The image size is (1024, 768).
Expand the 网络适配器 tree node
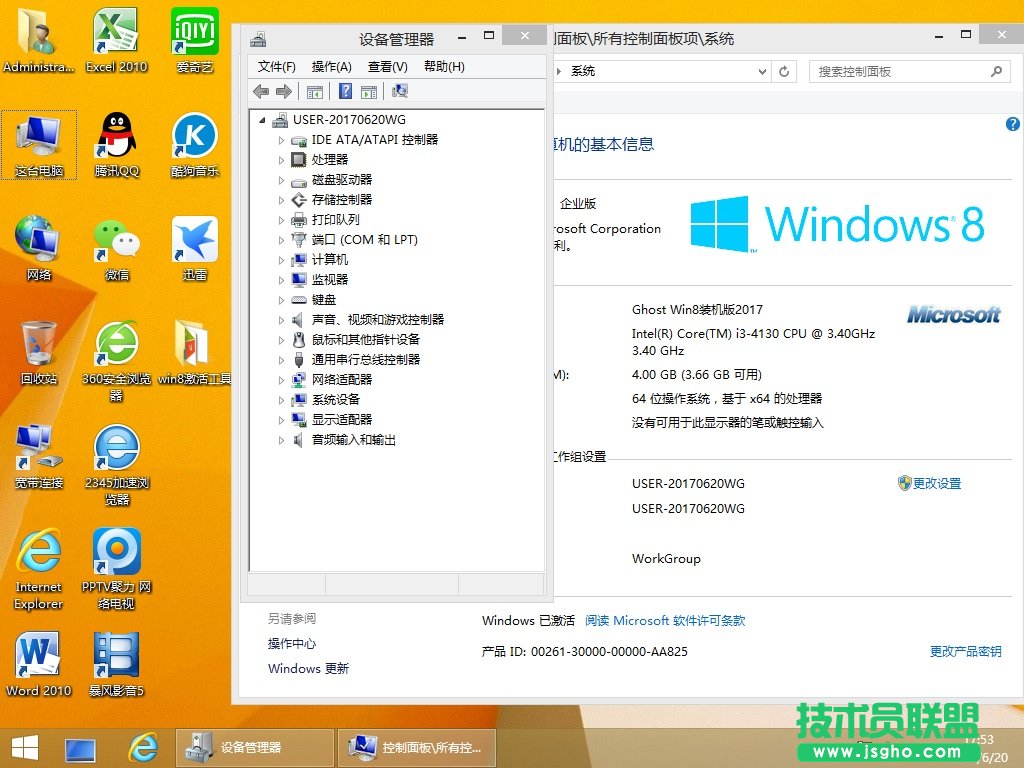coord(281,380)
